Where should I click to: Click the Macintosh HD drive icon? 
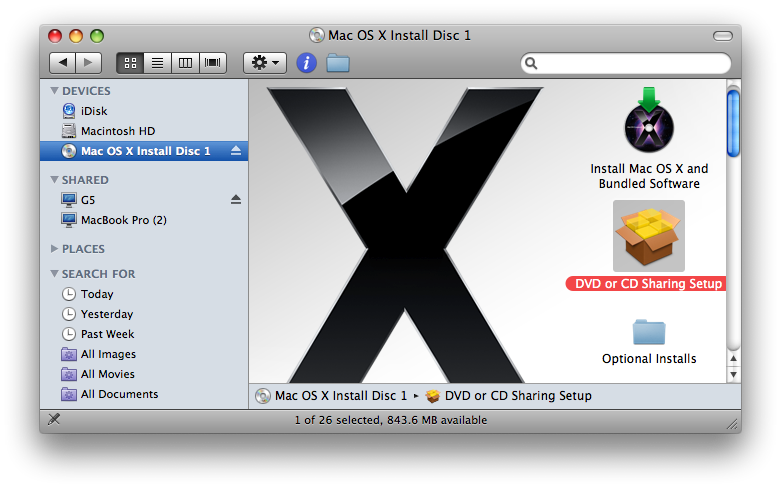[x=69, y=130]
